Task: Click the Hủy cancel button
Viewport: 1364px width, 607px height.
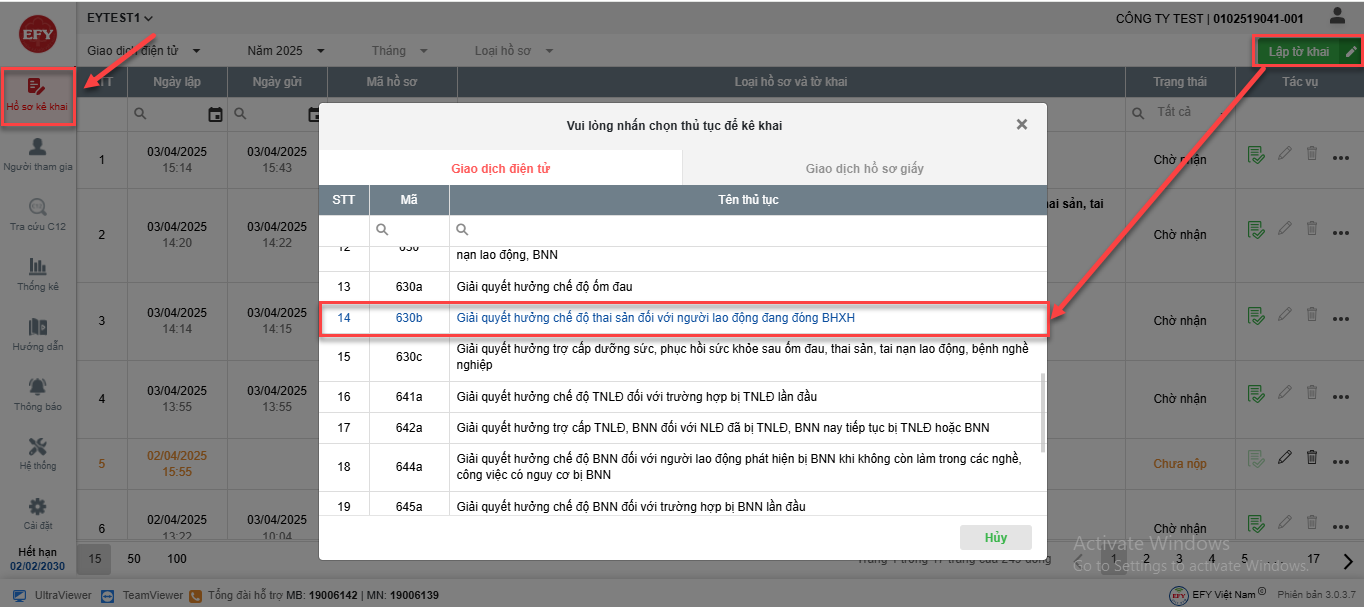Action: (x=995, y=537)
